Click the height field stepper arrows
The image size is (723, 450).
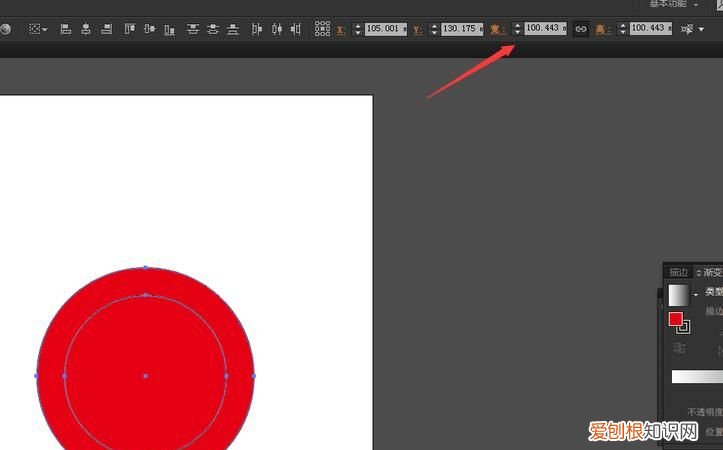coord(623,30)
